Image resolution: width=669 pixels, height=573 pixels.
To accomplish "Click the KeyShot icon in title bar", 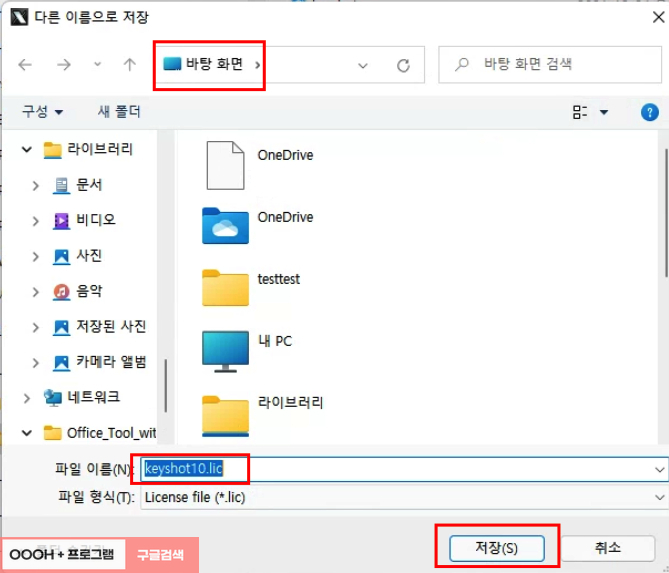I will click(19, 17).
